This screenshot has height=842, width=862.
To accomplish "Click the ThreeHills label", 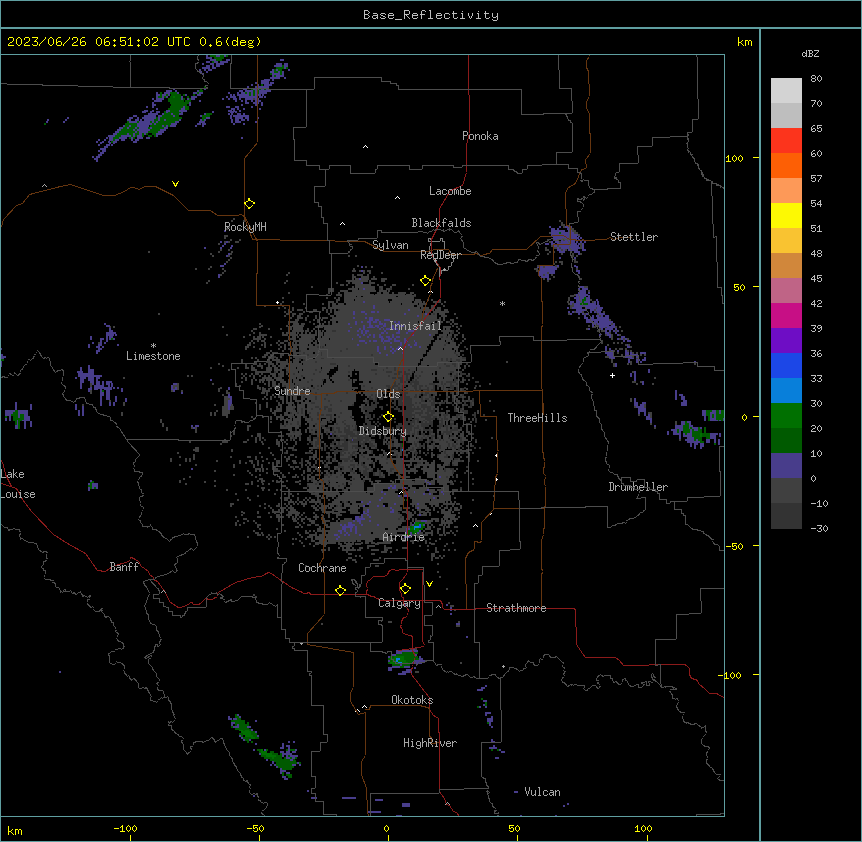I will 537,418.
